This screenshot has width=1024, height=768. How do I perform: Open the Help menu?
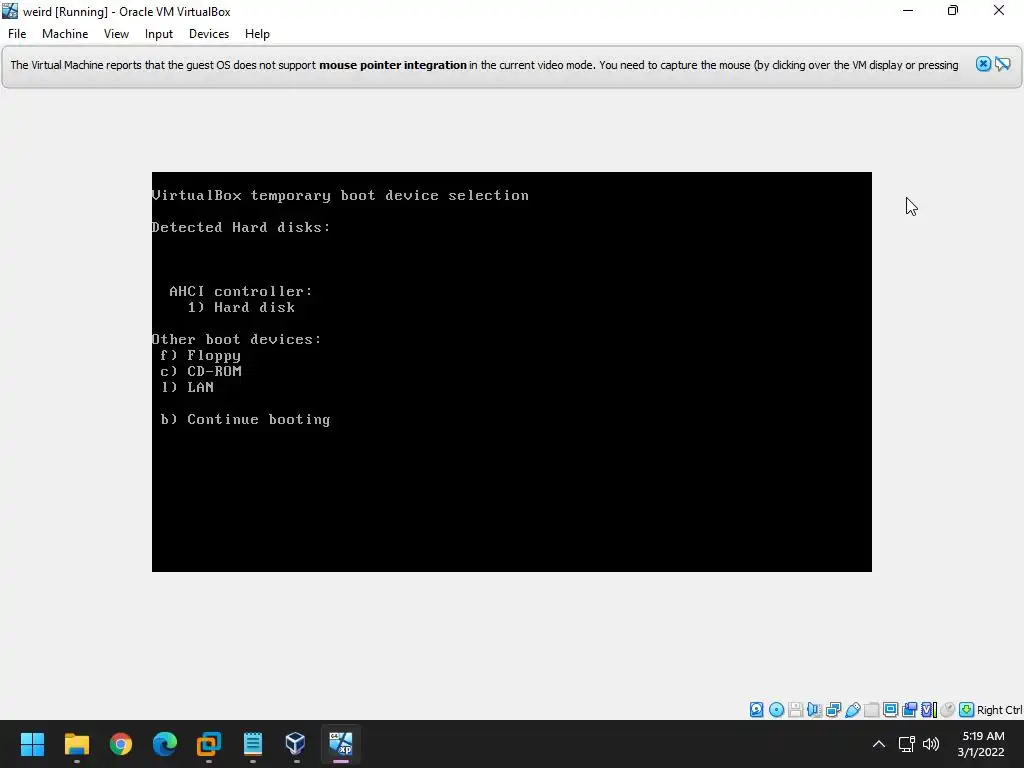coord(257,34)
